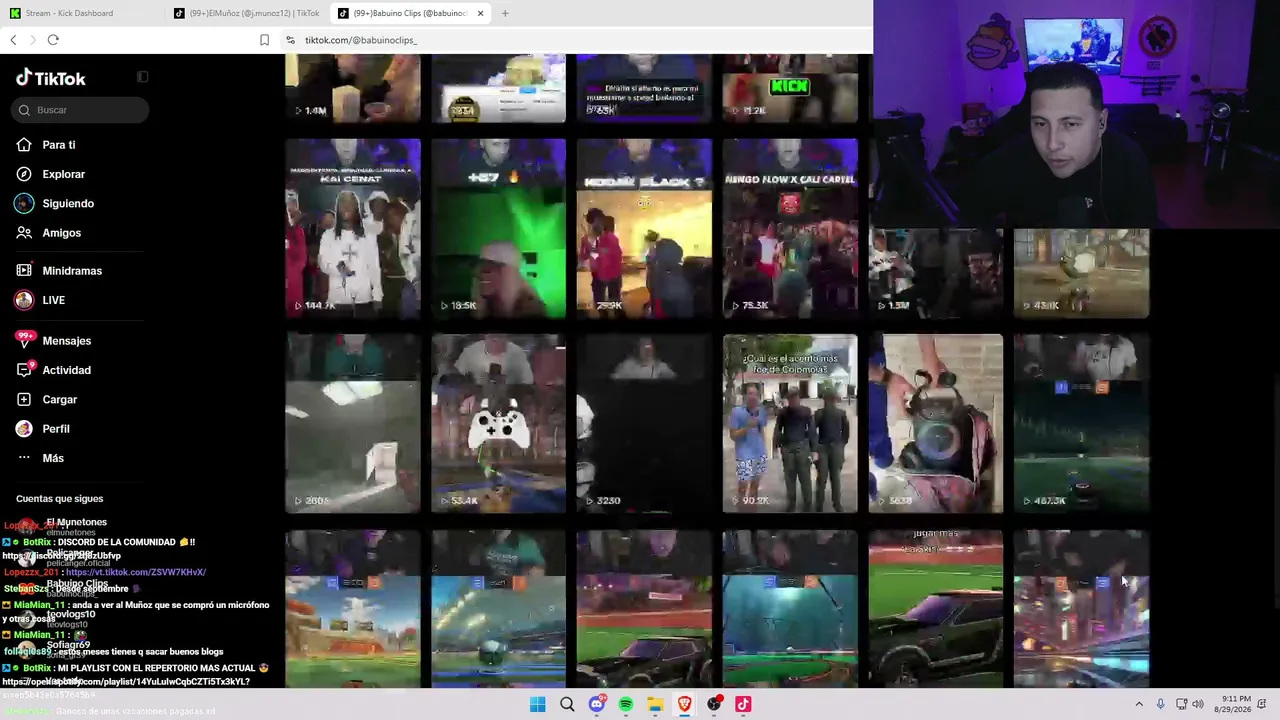Open the Sofiagr69 followed account
1280x720 pixels.
(68, 648)
